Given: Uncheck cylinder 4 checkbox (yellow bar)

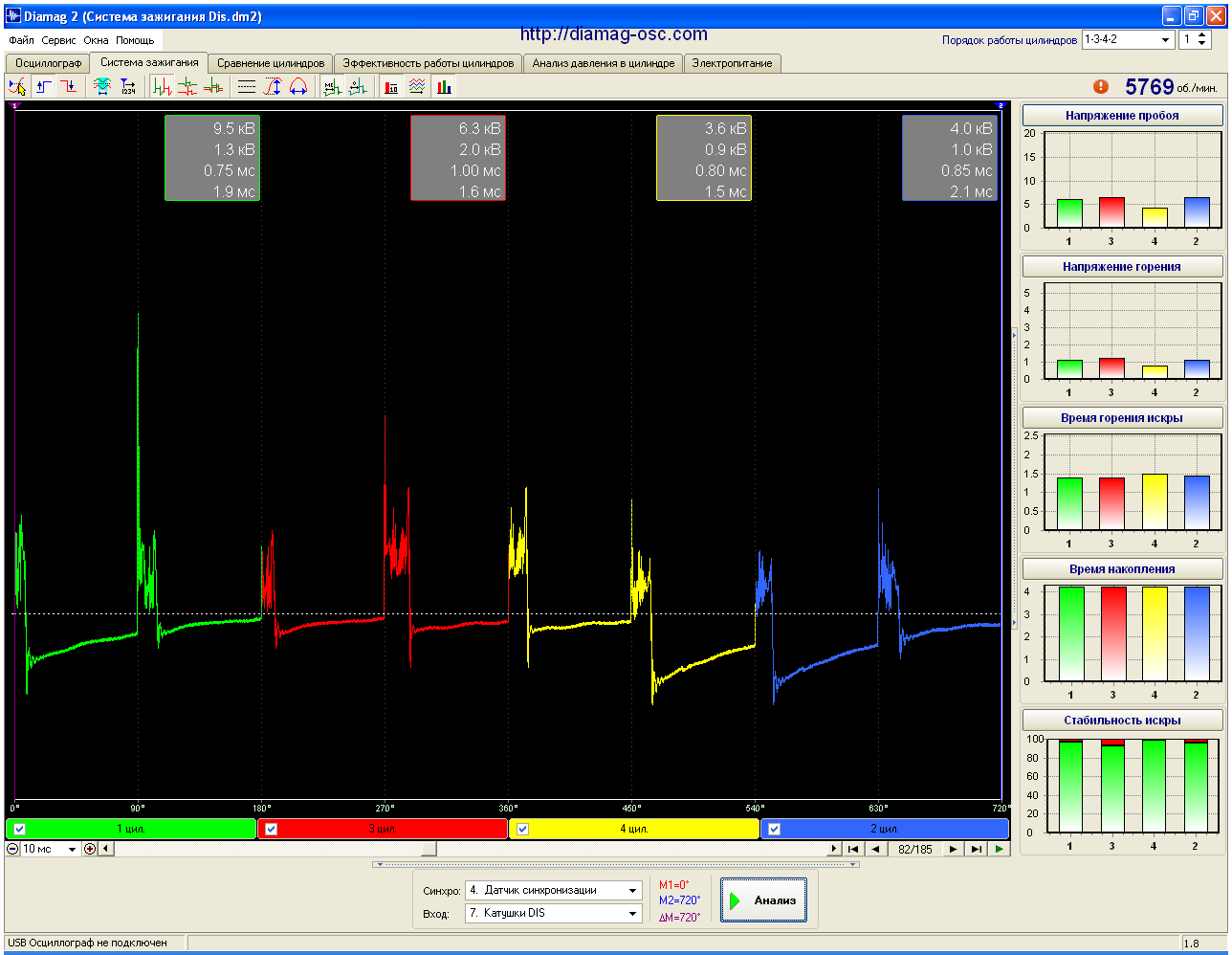Looking at the screenshot, I should pyautogui.click(x=522, y=829).
